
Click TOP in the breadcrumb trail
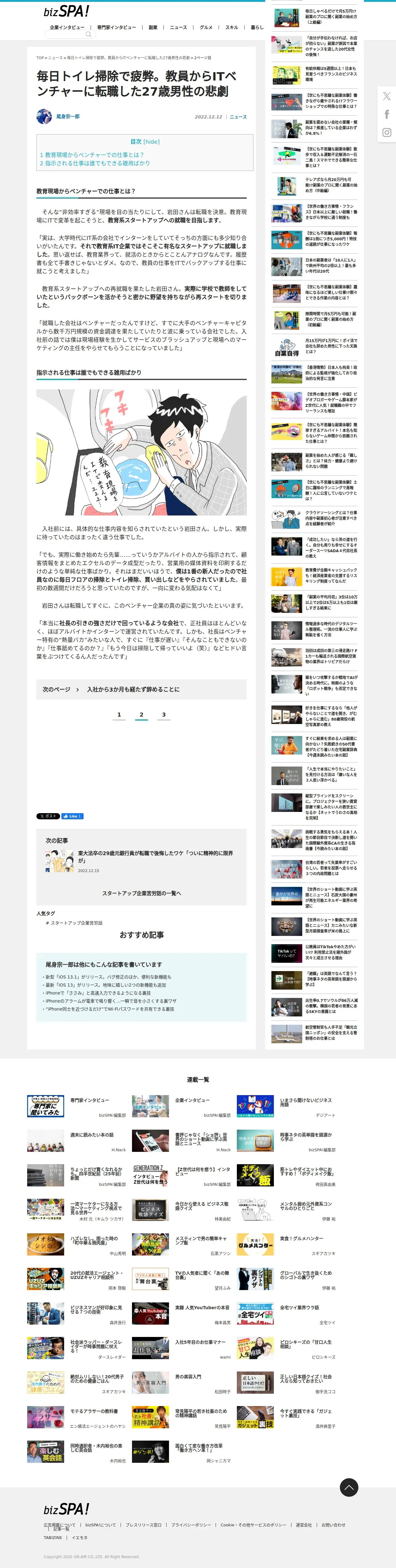40,58
